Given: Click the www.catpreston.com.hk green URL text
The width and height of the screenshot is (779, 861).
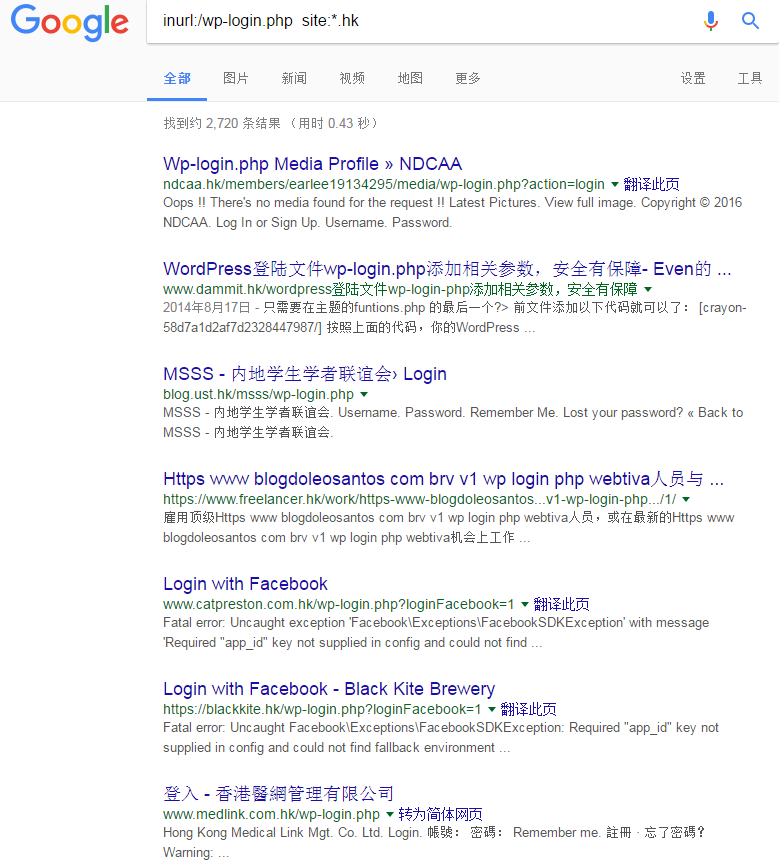Looking at the screenshot, I should [x=339, y=605].
